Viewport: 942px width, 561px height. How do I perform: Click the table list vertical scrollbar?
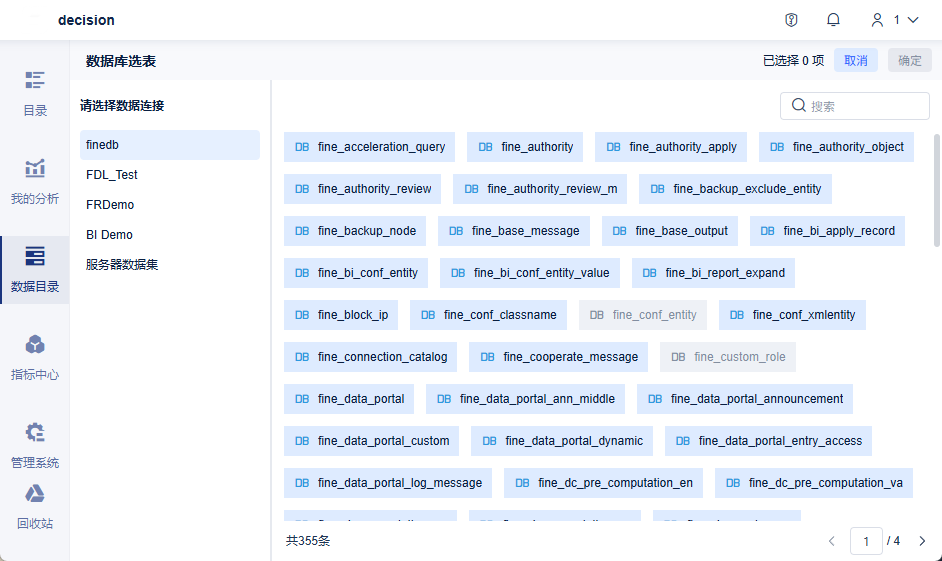[937, 190]
